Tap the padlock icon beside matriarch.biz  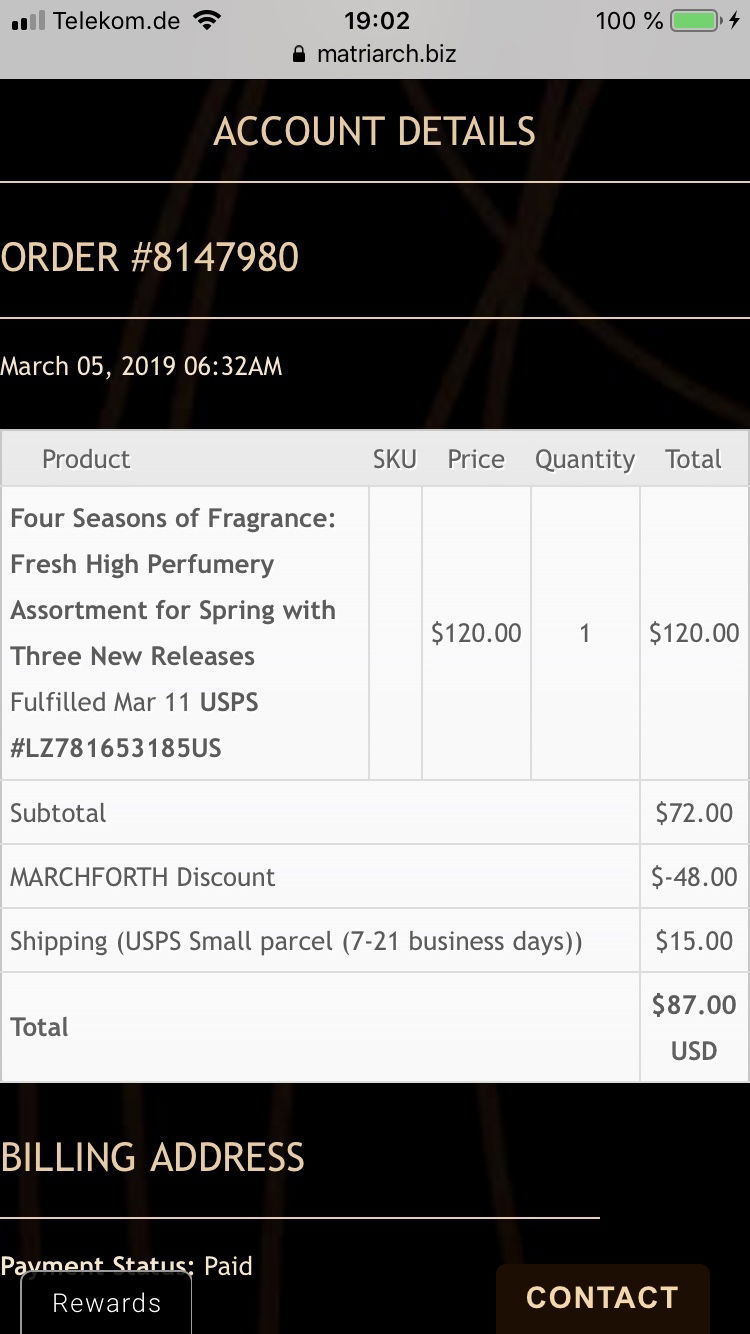(x=298, y=55)
